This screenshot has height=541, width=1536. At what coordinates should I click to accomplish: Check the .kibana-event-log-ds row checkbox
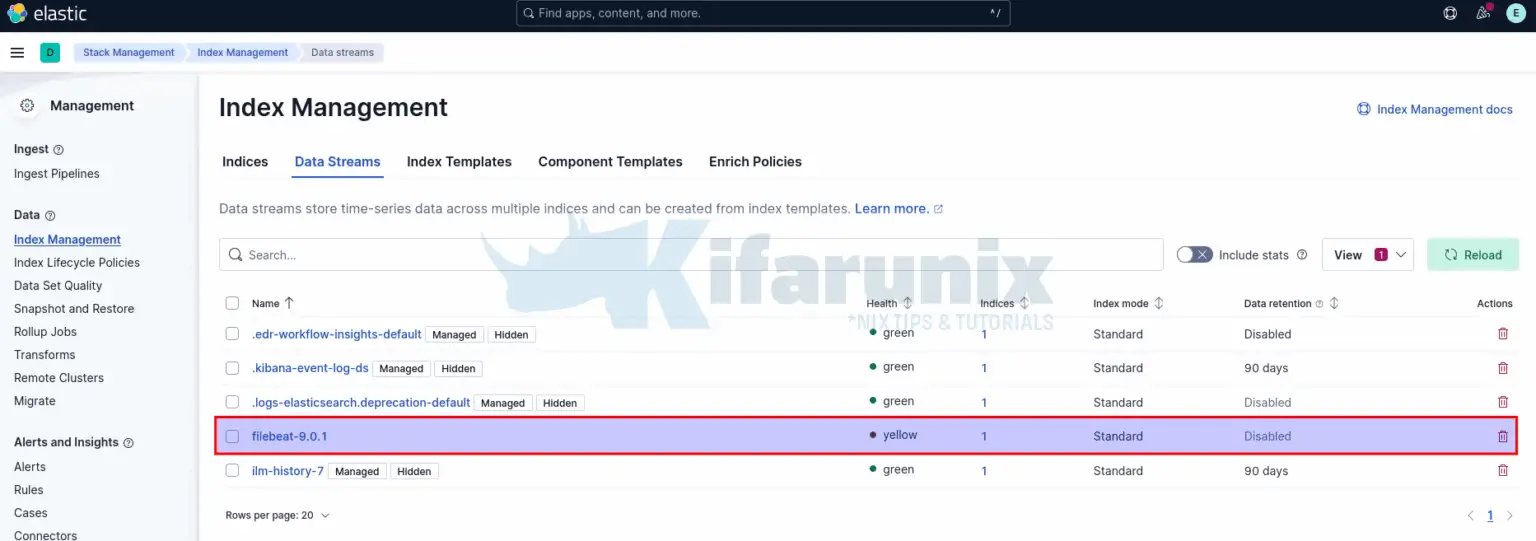point(232,368)
